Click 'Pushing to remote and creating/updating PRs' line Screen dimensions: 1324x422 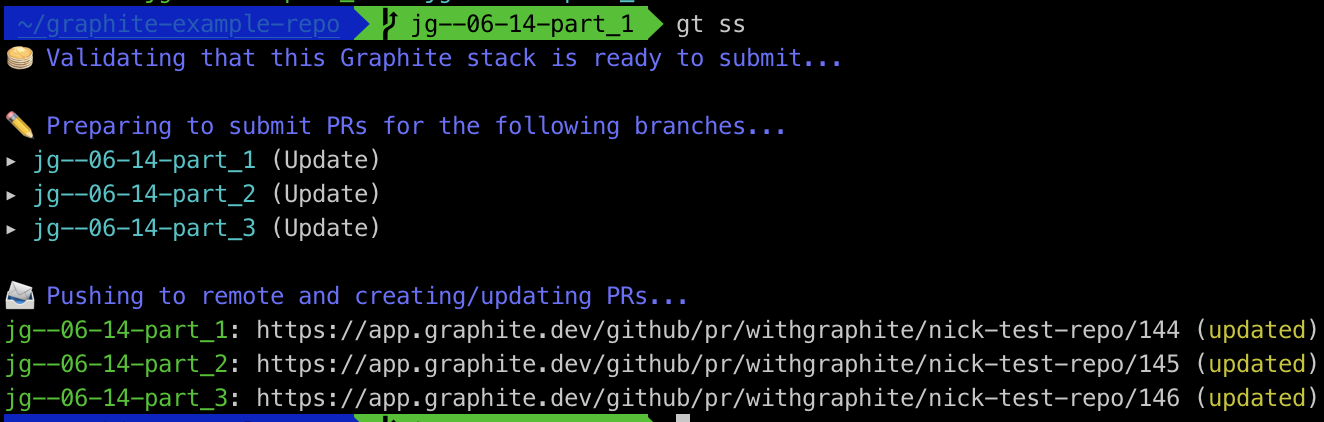[367, 296]
